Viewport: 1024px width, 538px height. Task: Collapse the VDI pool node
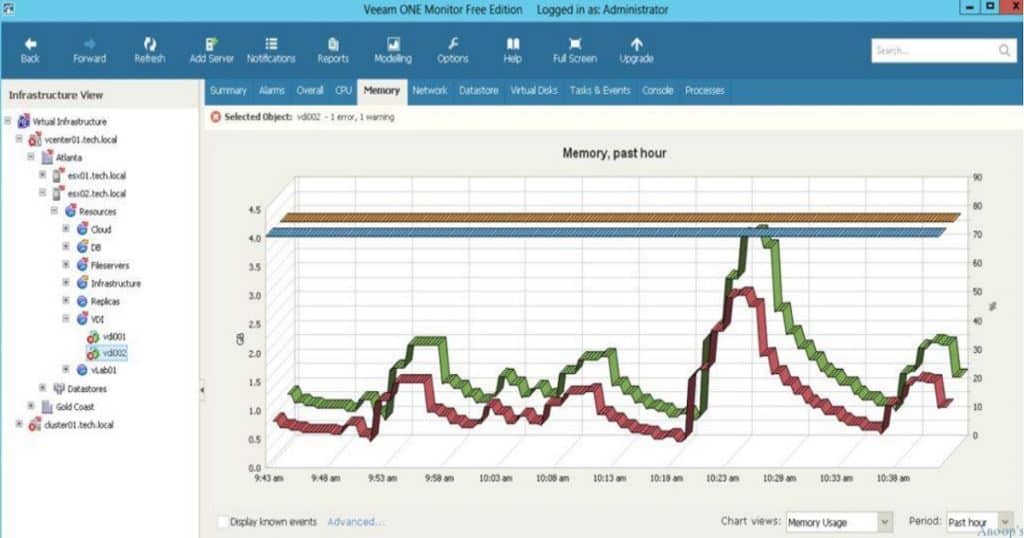pyautogui.click(x=66, y=319)
